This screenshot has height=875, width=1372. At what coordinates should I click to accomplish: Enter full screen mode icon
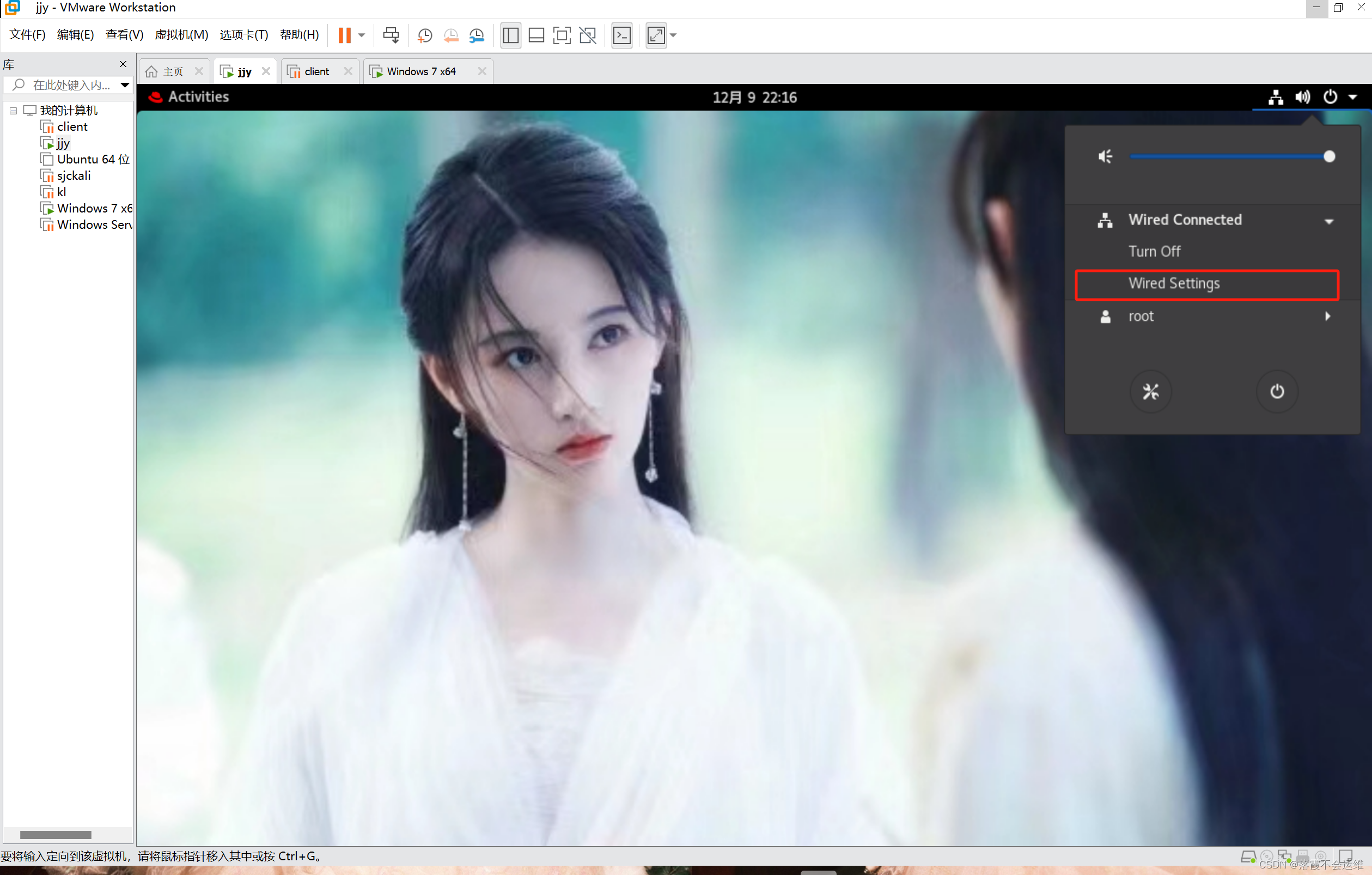[x=562, y=35]
